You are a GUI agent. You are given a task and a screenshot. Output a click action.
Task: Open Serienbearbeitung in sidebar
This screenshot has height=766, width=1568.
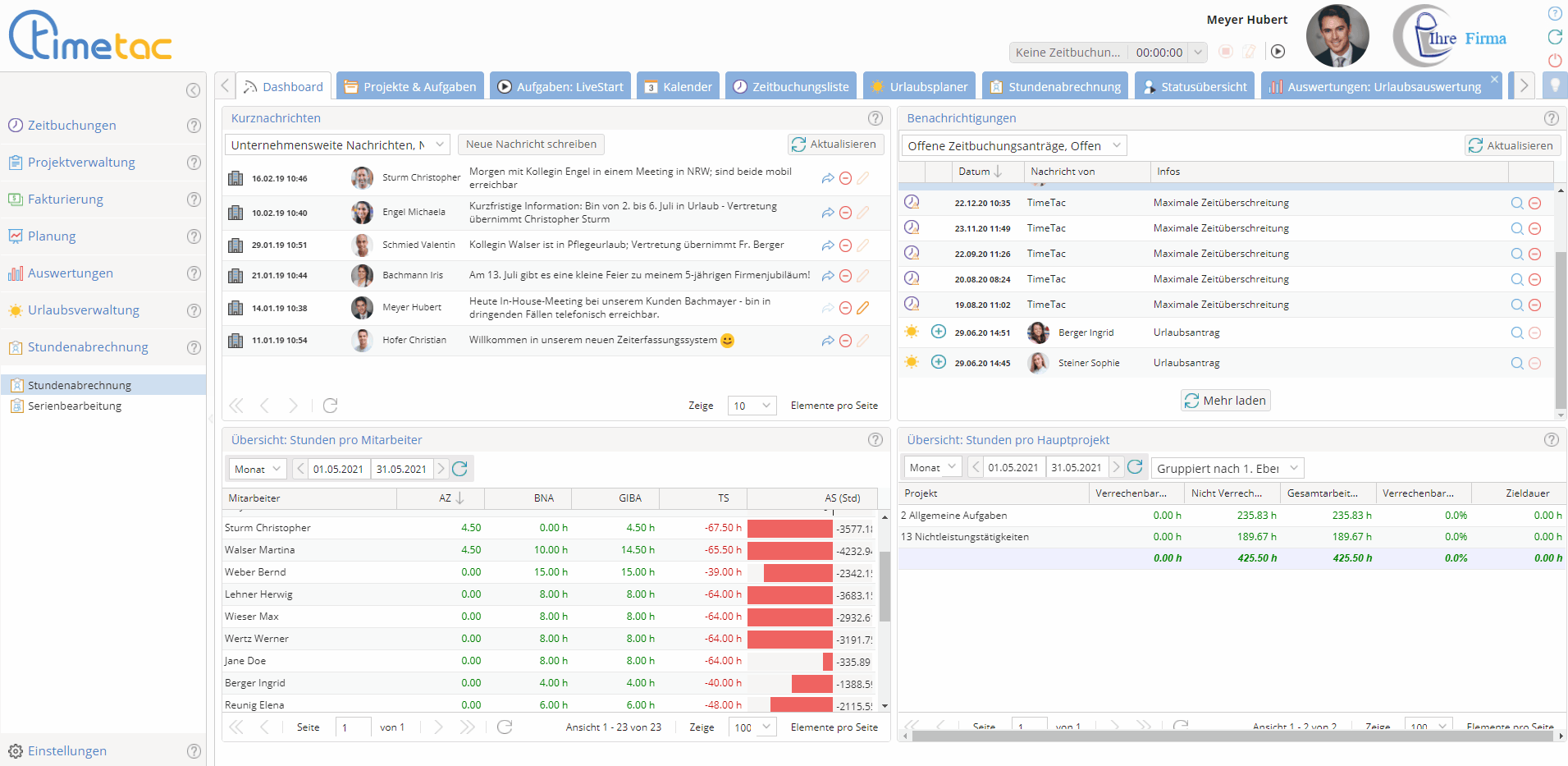click(75, 406)
